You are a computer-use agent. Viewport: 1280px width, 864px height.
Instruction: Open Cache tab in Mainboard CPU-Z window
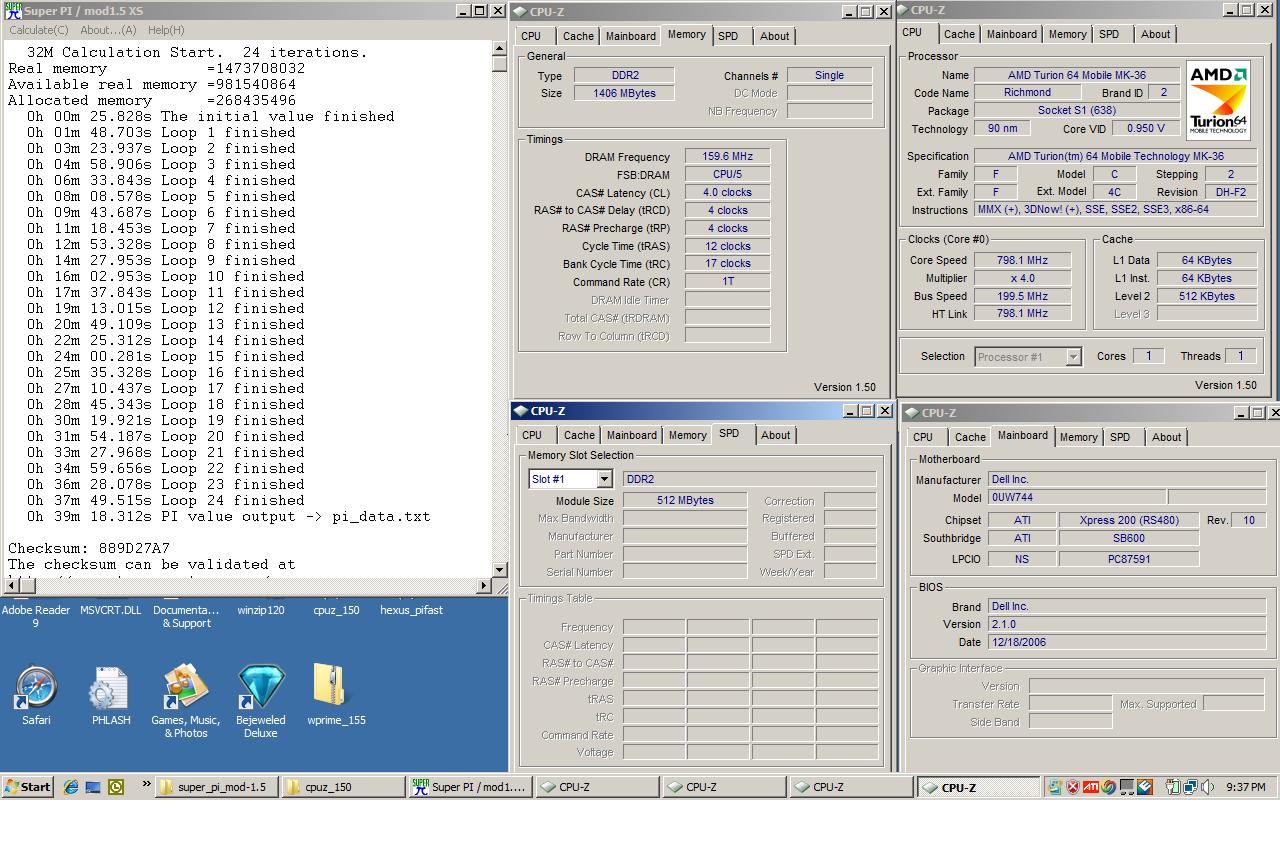pyautogui.click(x=970, y=437)
